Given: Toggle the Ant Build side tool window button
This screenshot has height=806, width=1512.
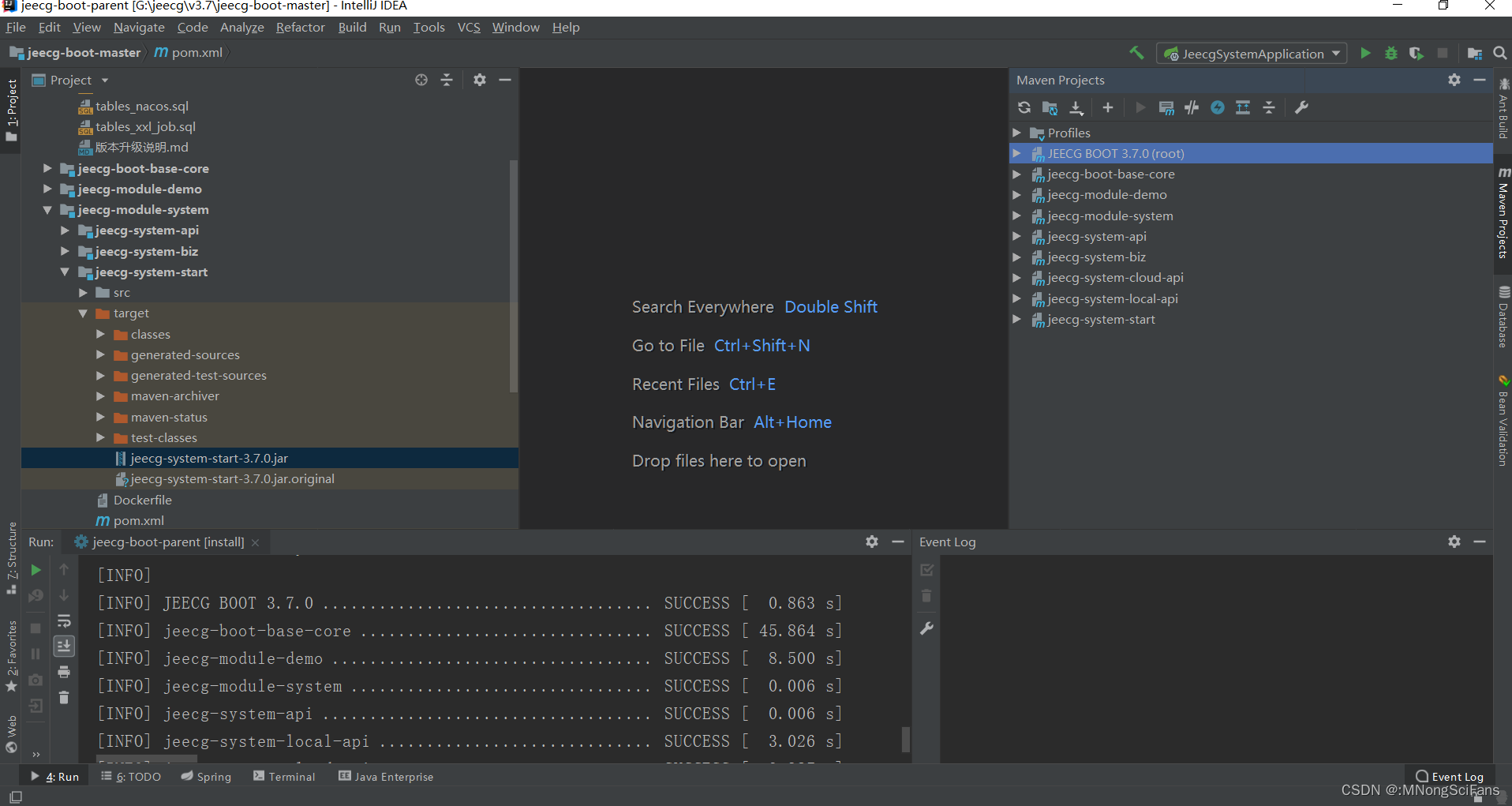Looking at the screenshot, I should [1503, 109].
